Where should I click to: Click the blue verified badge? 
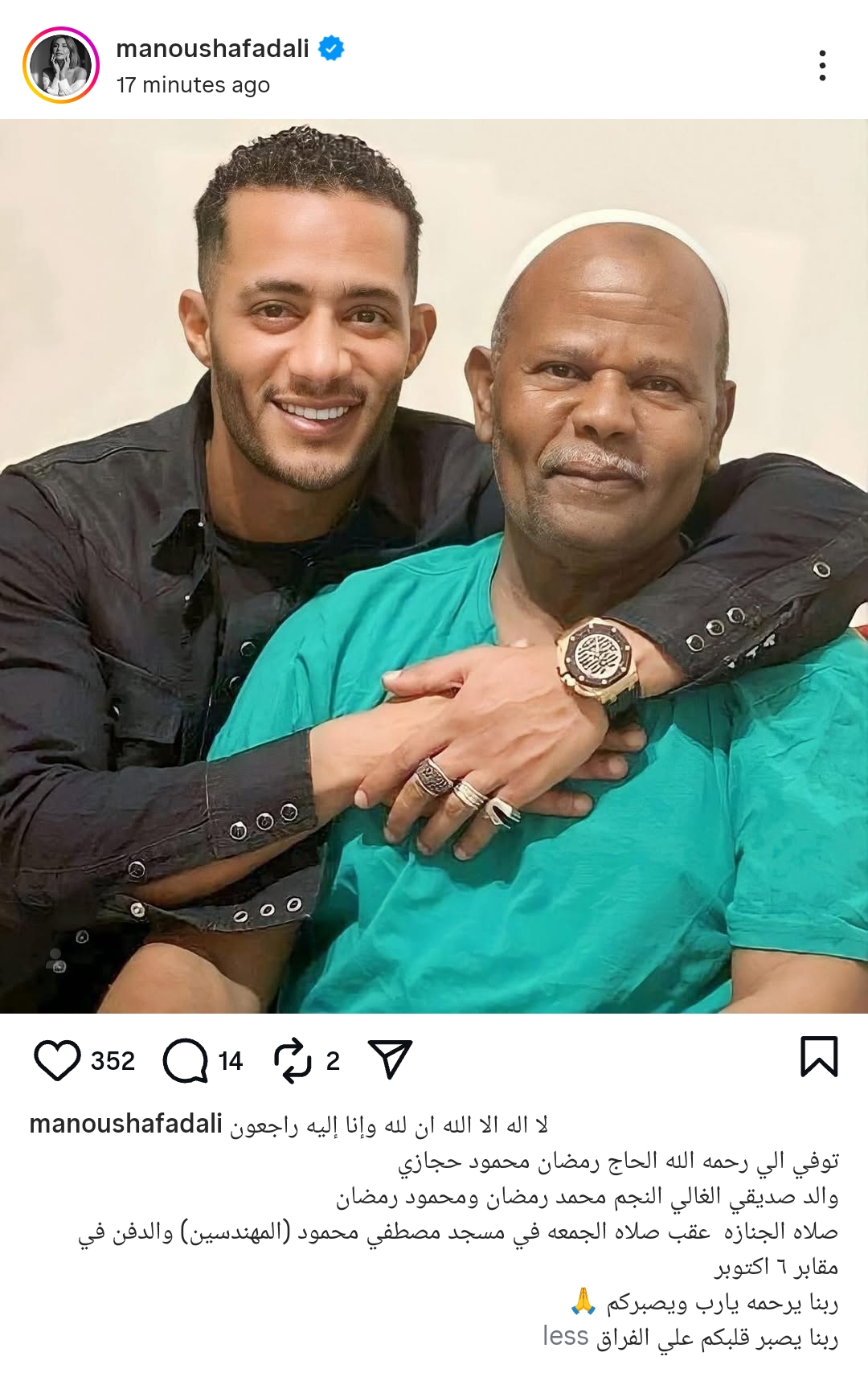[331, 49]
